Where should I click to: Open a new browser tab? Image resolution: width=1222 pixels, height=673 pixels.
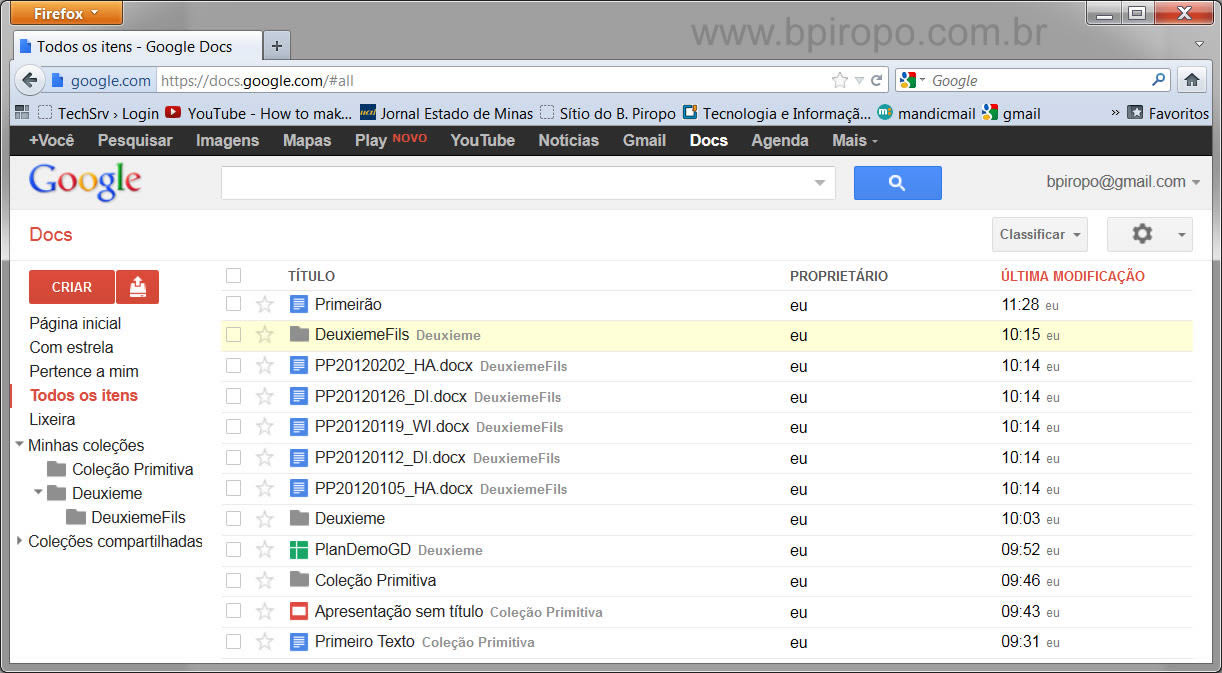(x=277, y=46)
